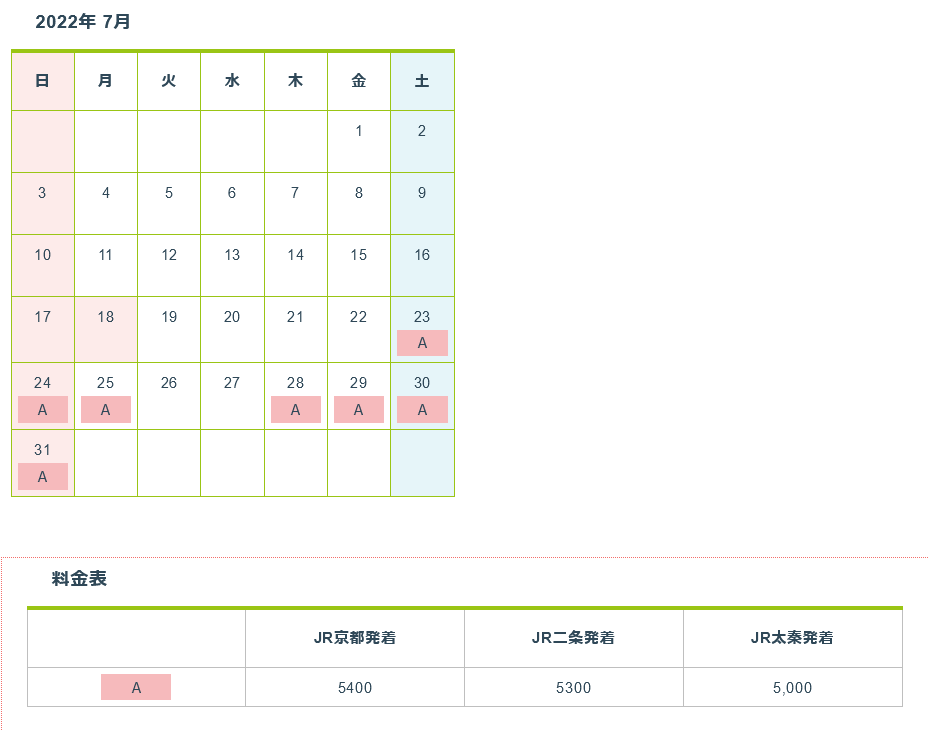Viewport: 928px width, 730px height.
Task: Click the A label on July 25
Action: click(106, 410)
